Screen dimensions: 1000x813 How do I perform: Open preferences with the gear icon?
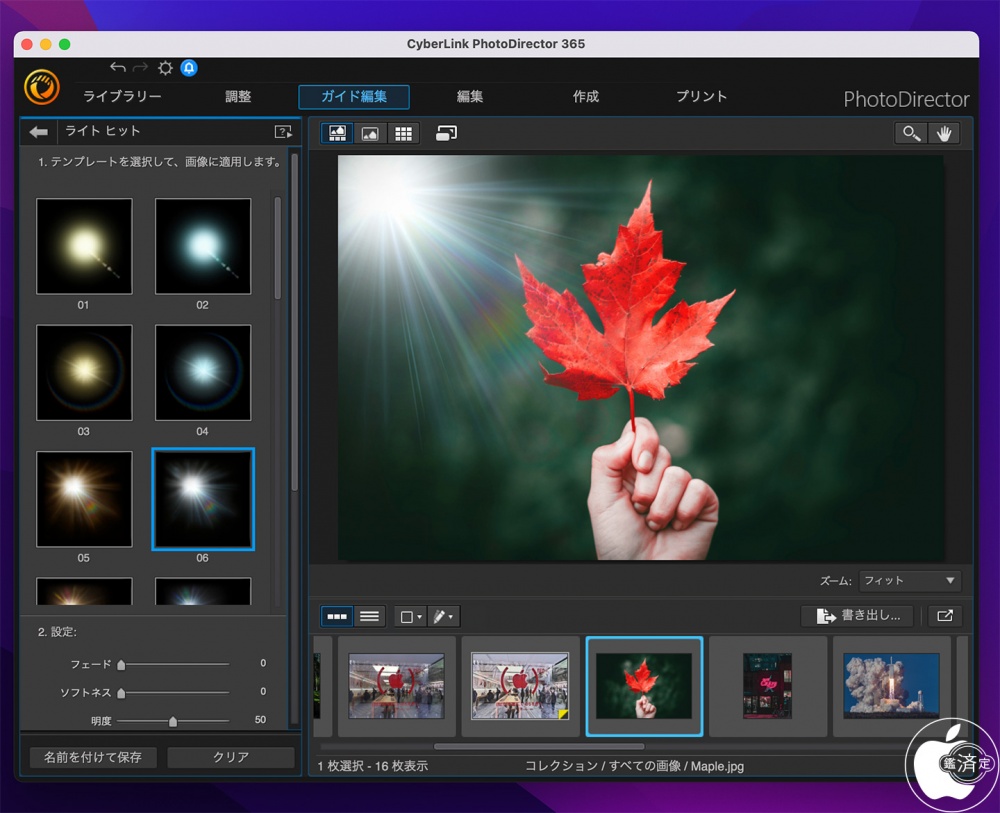[165, 68]
